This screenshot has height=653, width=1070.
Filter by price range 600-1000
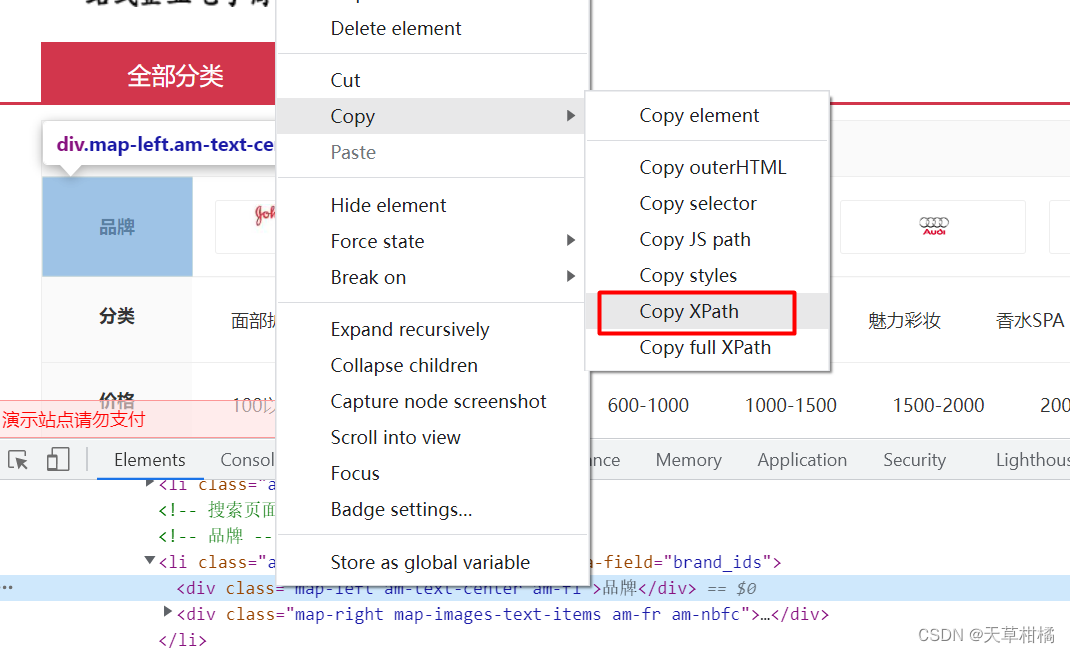click(648, 406)
